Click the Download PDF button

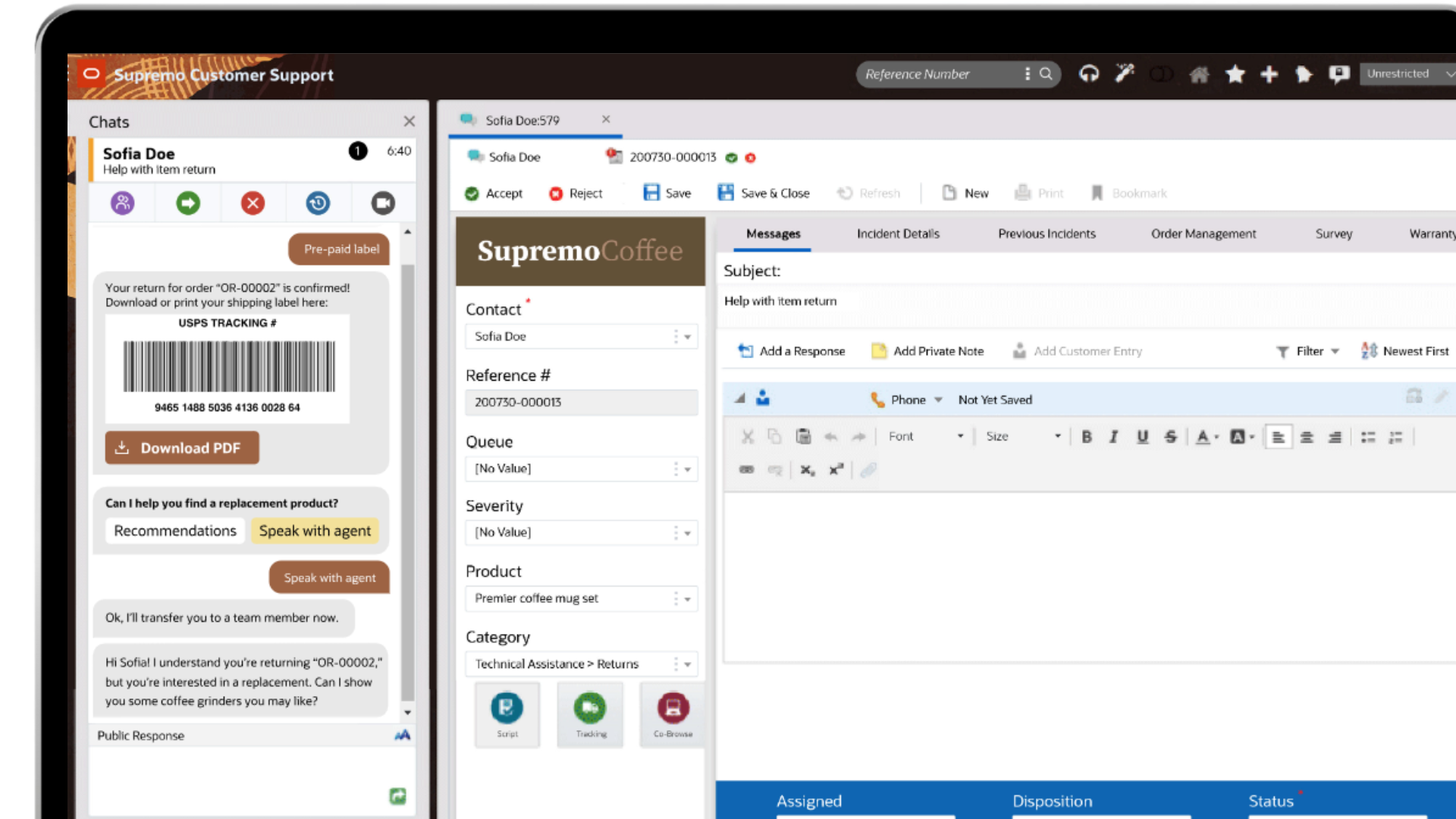182,448
